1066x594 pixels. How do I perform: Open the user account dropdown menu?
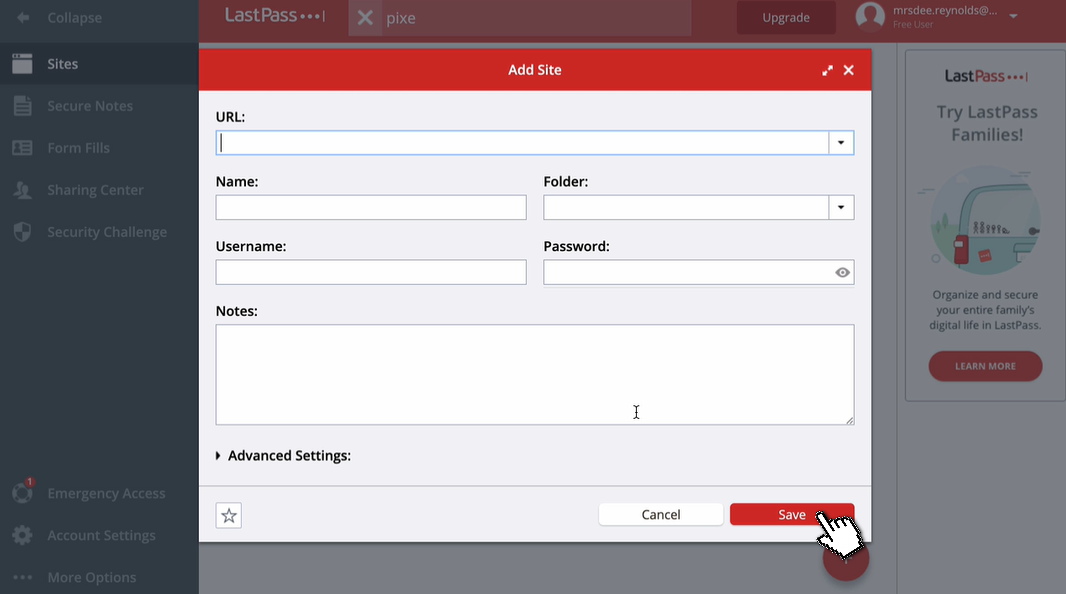coord(1013,16)
